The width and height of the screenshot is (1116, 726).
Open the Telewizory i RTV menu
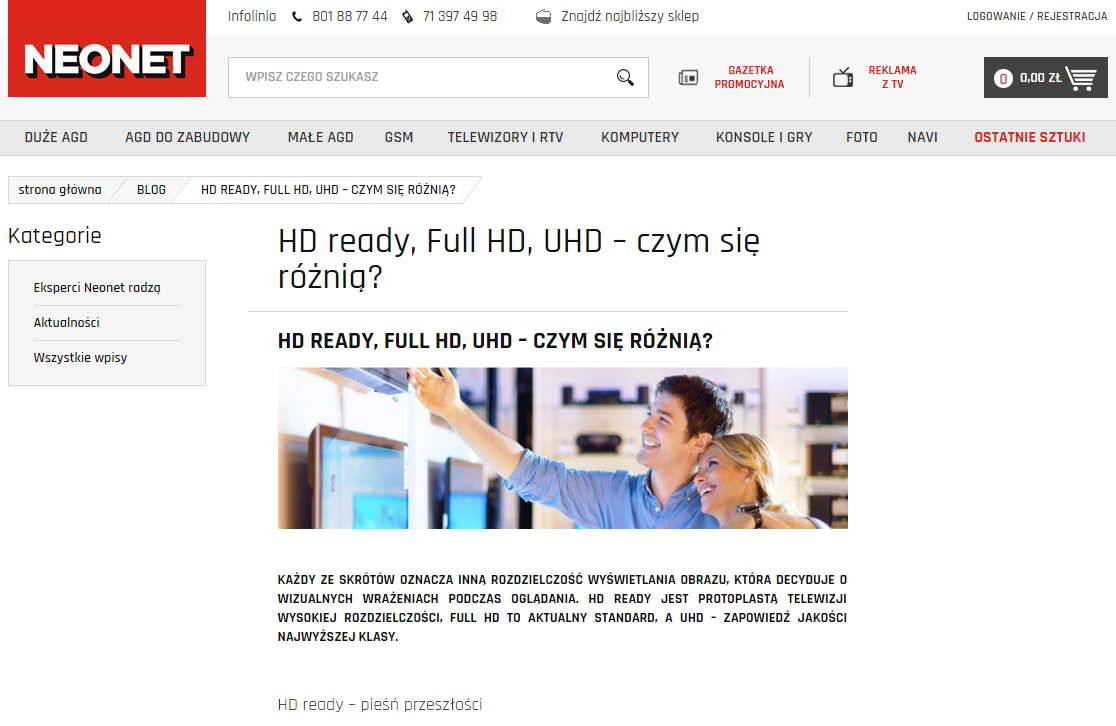[505, 137]
